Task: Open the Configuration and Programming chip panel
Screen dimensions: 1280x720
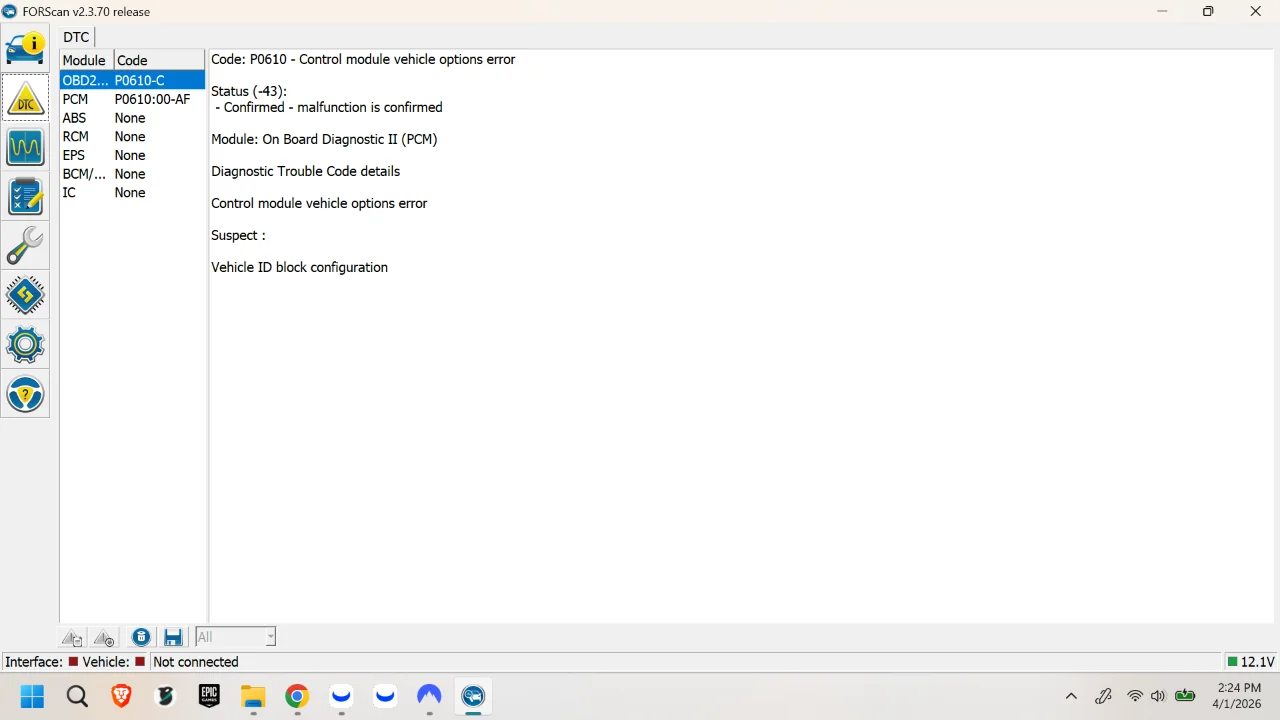Action: [25, 294]
